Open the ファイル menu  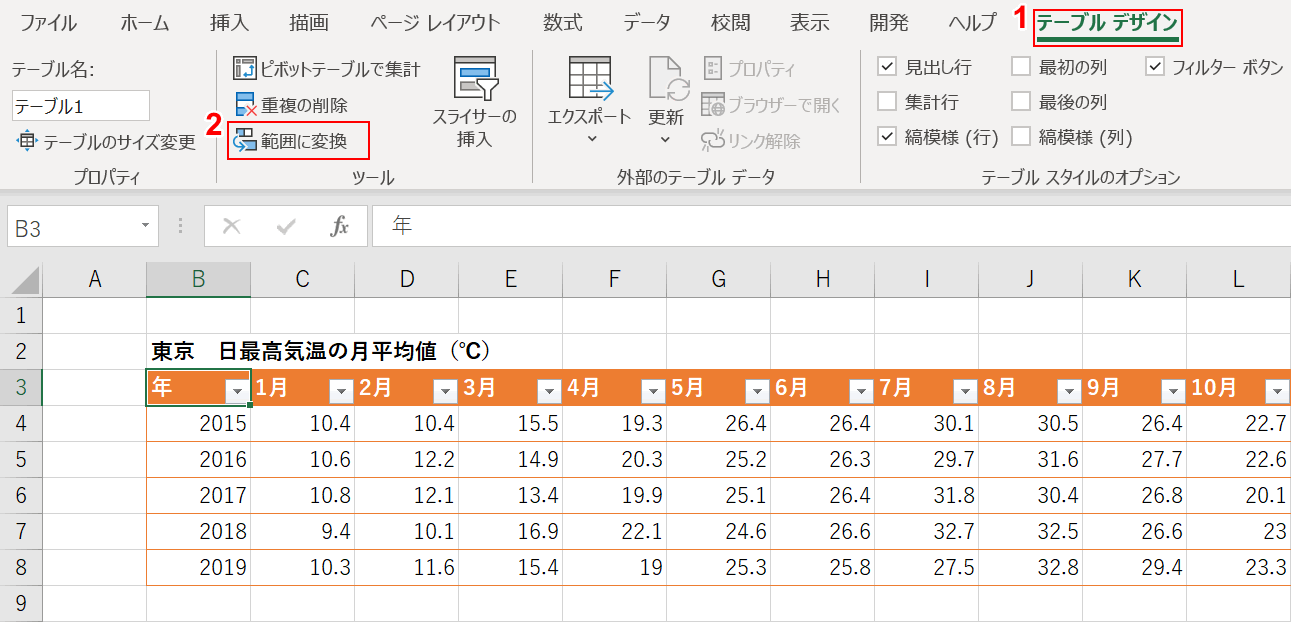[49, 22]
